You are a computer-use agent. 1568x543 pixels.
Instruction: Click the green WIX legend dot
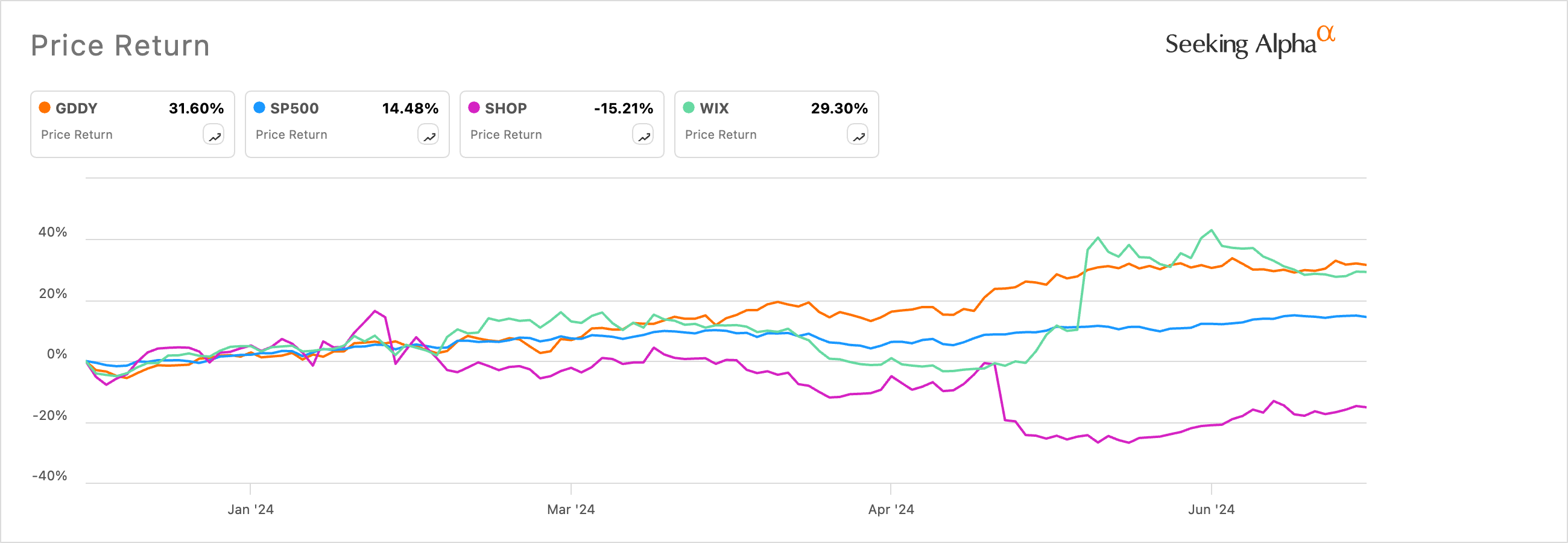click(x=689, y=108)
